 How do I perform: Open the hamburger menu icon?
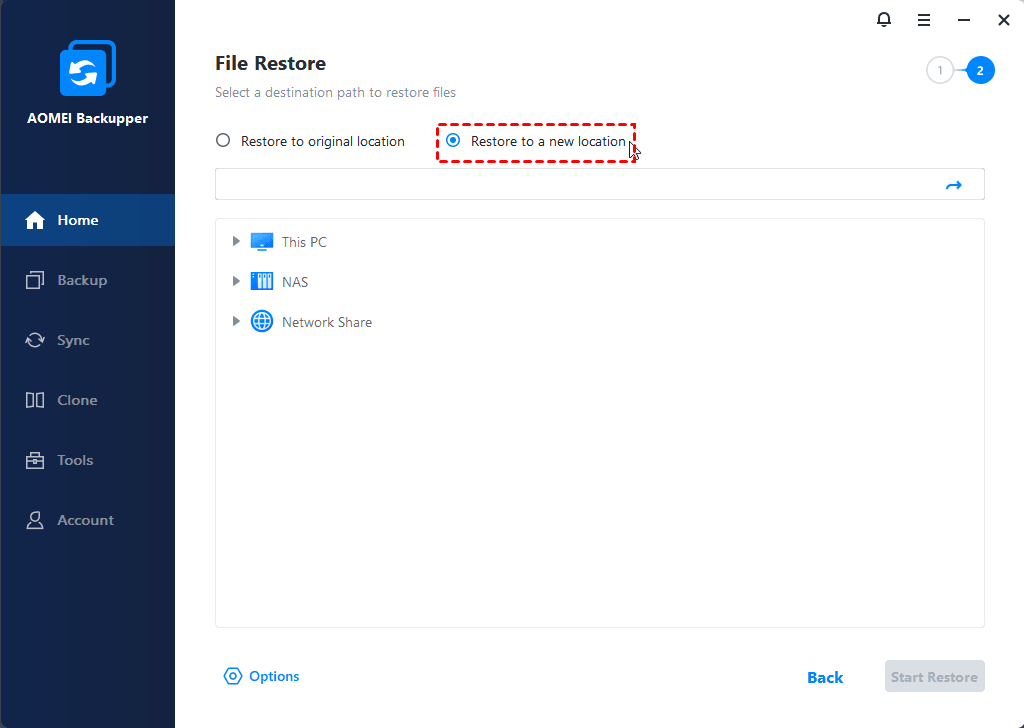(924, 20)
